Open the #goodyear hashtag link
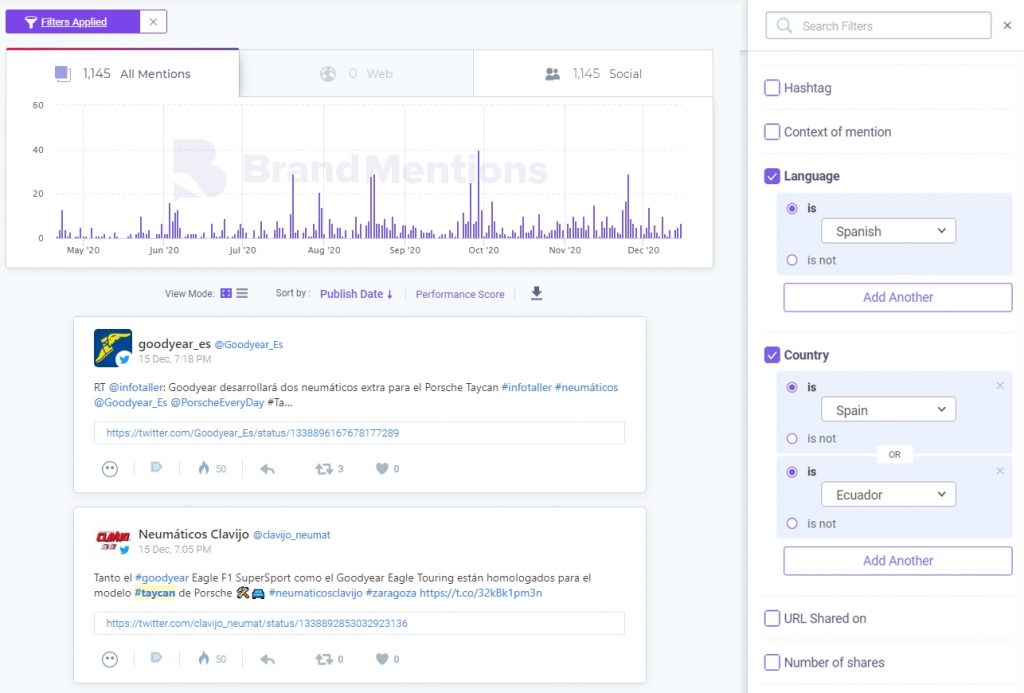This screenshot has width=1024, height=693. 162,578
